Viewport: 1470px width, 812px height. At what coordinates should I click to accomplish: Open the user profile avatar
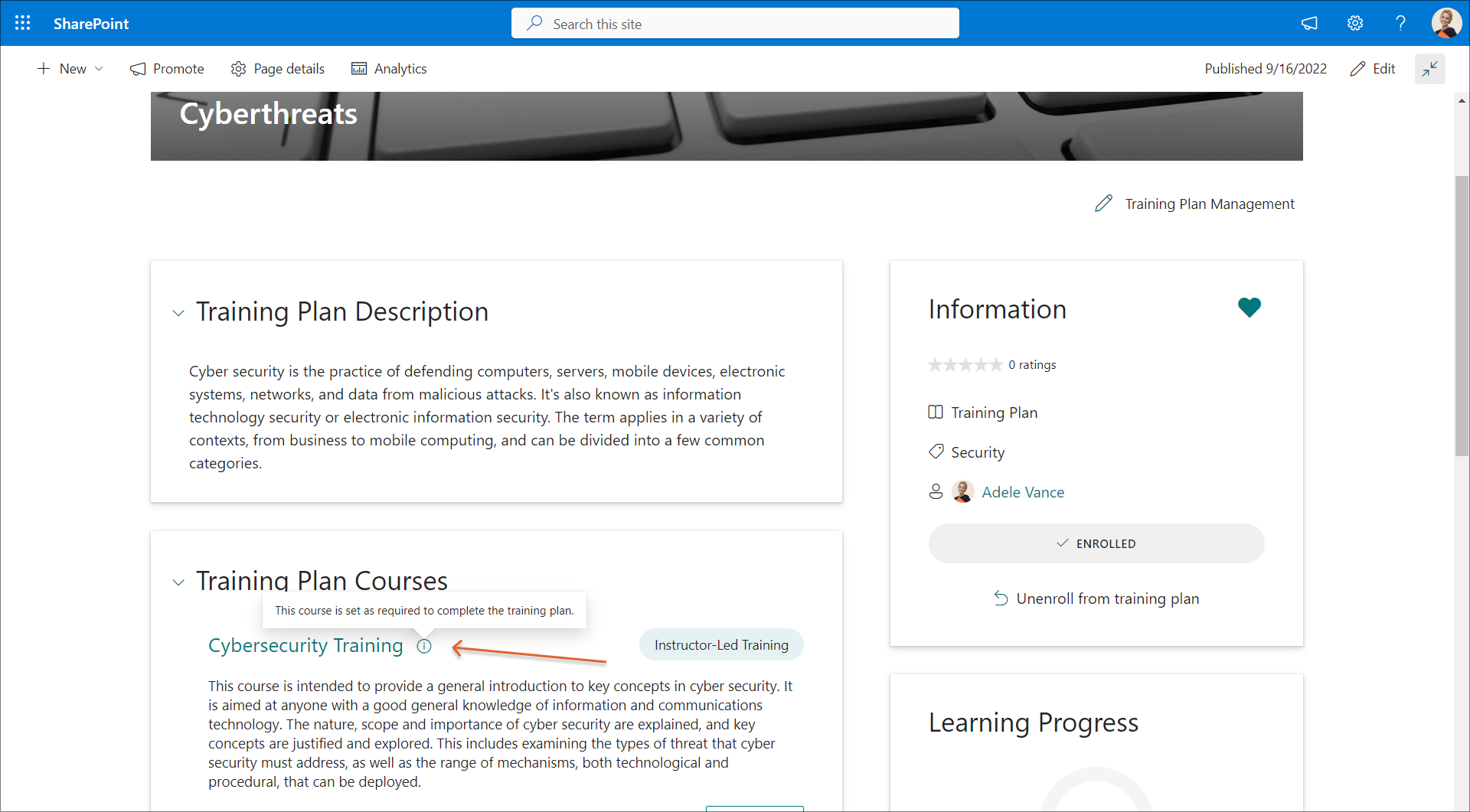tap(1445, 23)
